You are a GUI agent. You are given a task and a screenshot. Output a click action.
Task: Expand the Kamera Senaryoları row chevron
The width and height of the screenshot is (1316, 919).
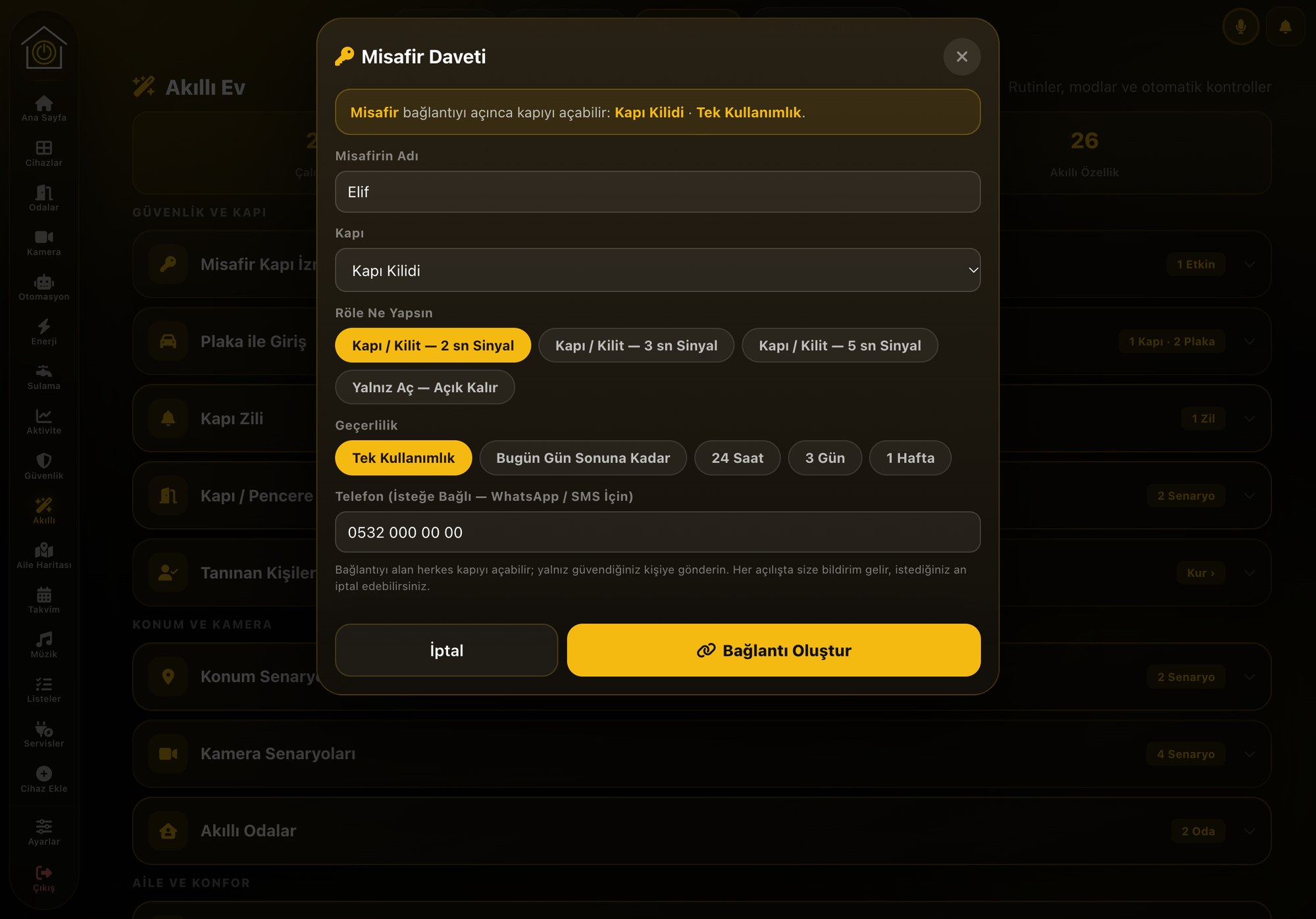pos(1250,754)
